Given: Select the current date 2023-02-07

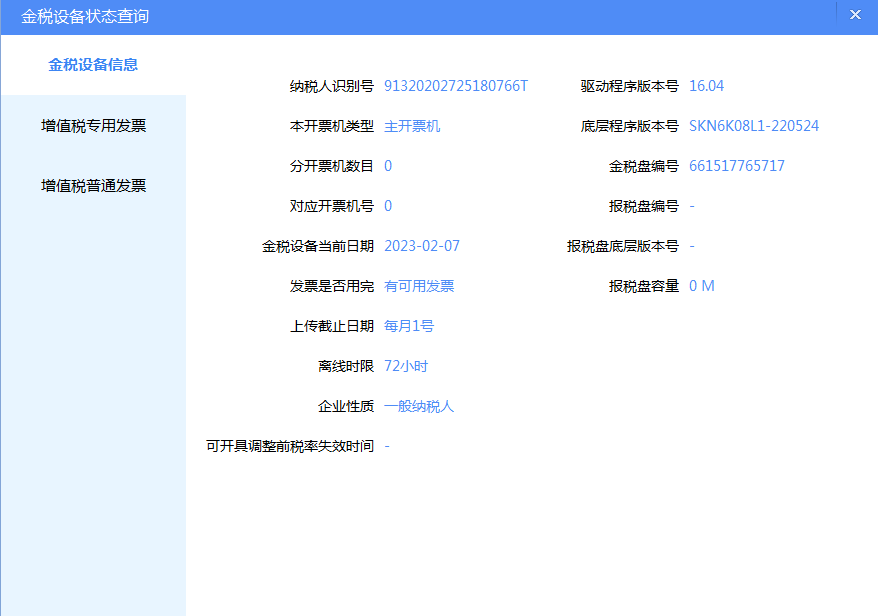Looking at the screenshot, I should (422, 246).
